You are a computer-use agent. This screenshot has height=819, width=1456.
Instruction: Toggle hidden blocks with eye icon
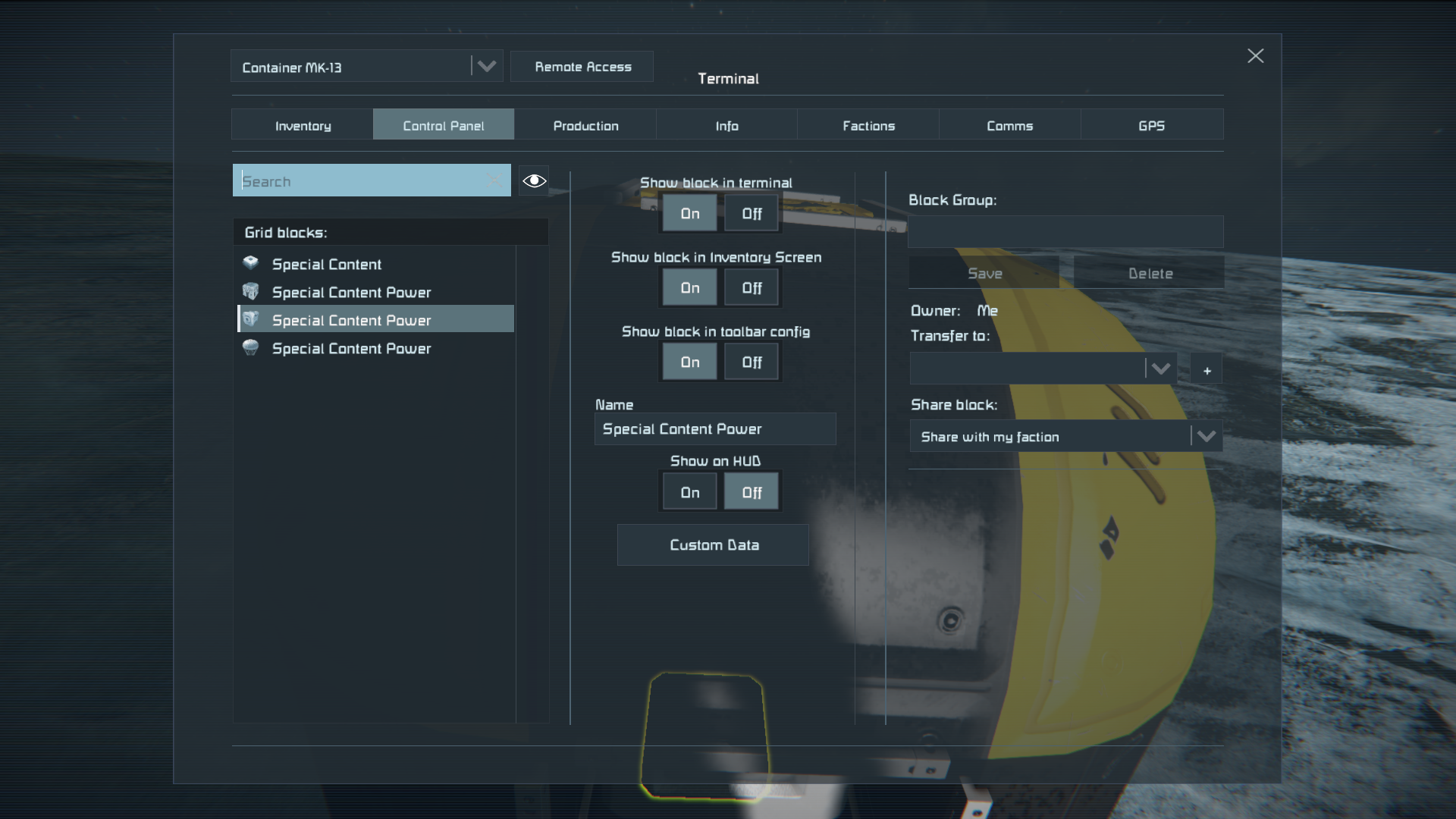pos(534,180)
